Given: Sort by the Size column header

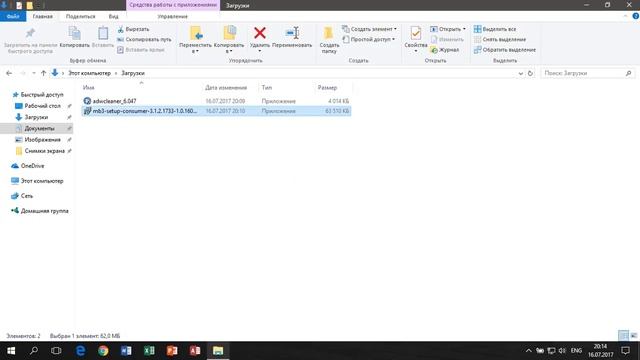Looking at the screenshot, I should tap(327, 88).
